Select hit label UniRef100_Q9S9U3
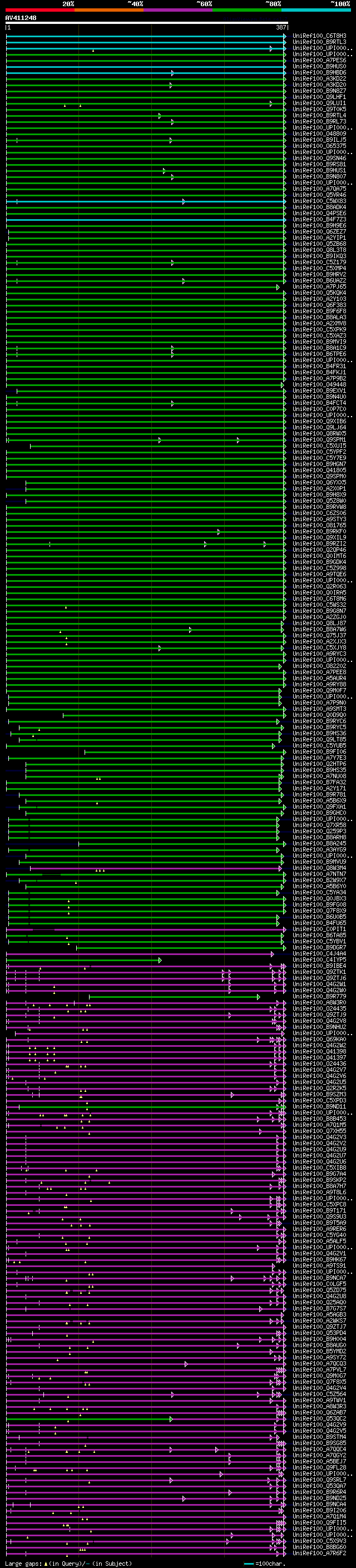Viewport: 356px width, 1568px height. pyautogui.click(x=319, y=1218)
